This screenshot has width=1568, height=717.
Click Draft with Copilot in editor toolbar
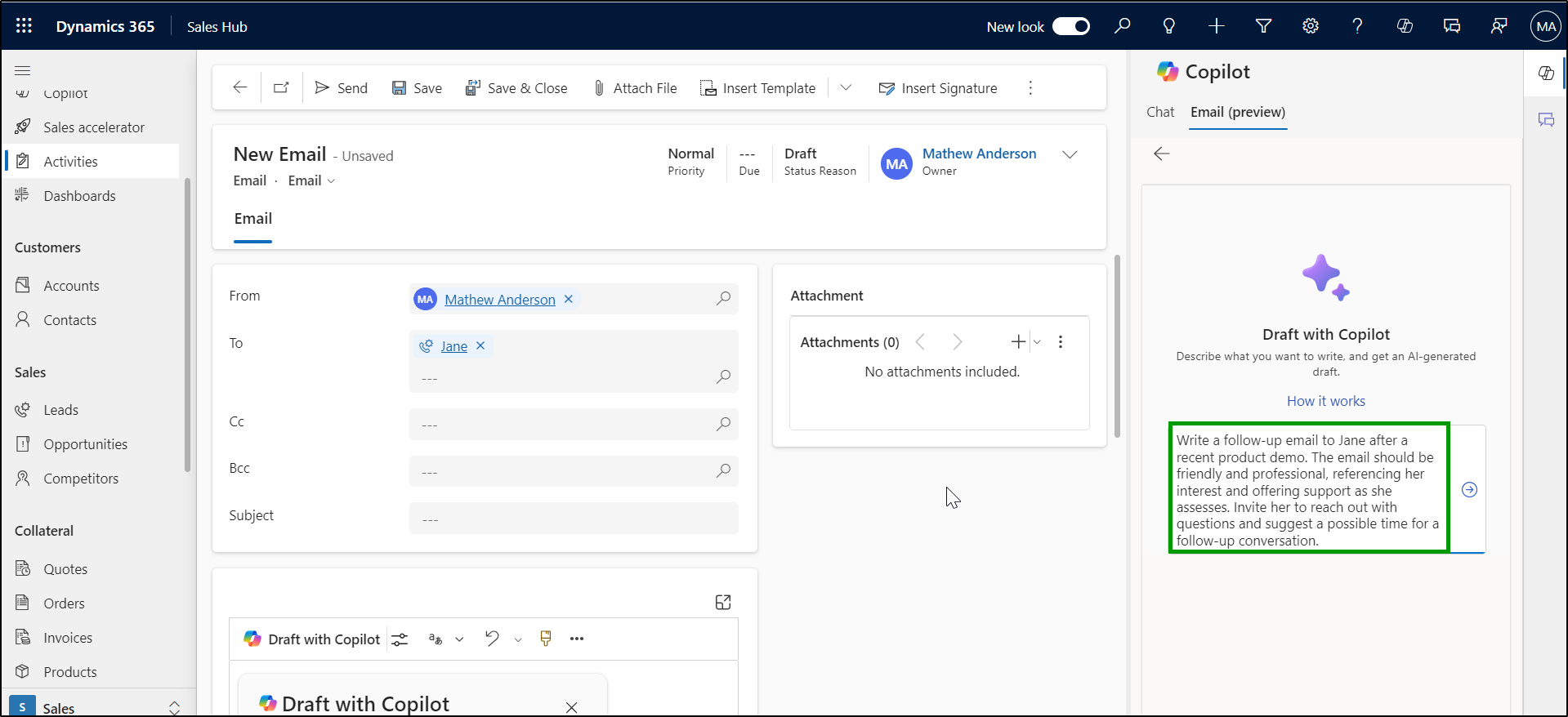(312, 639)
